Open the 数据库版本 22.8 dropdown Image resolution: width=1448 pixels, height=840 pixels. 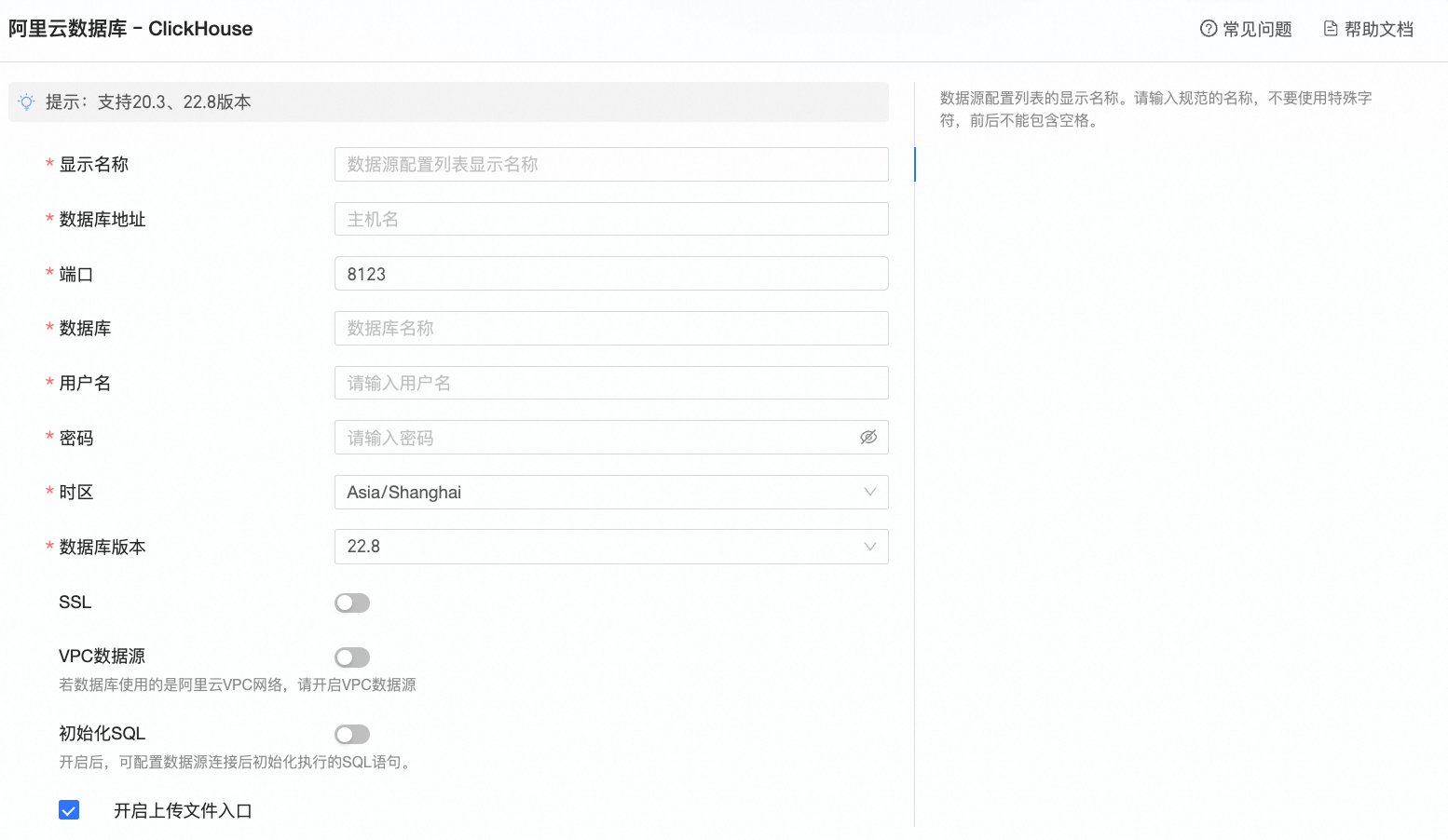pos(611,547)
